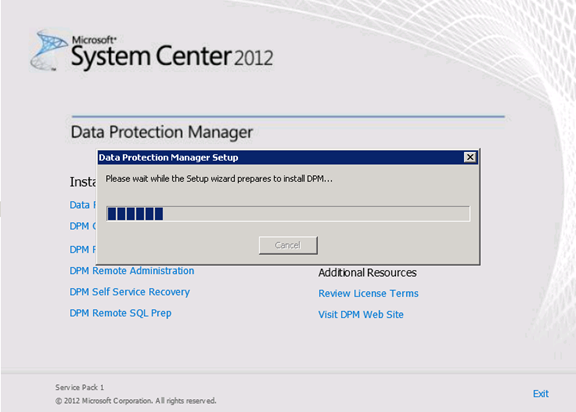The image size is (576, 412).
Task: Click the Data Protection Manager Setup title bar
Action: (x=288, y=157)
